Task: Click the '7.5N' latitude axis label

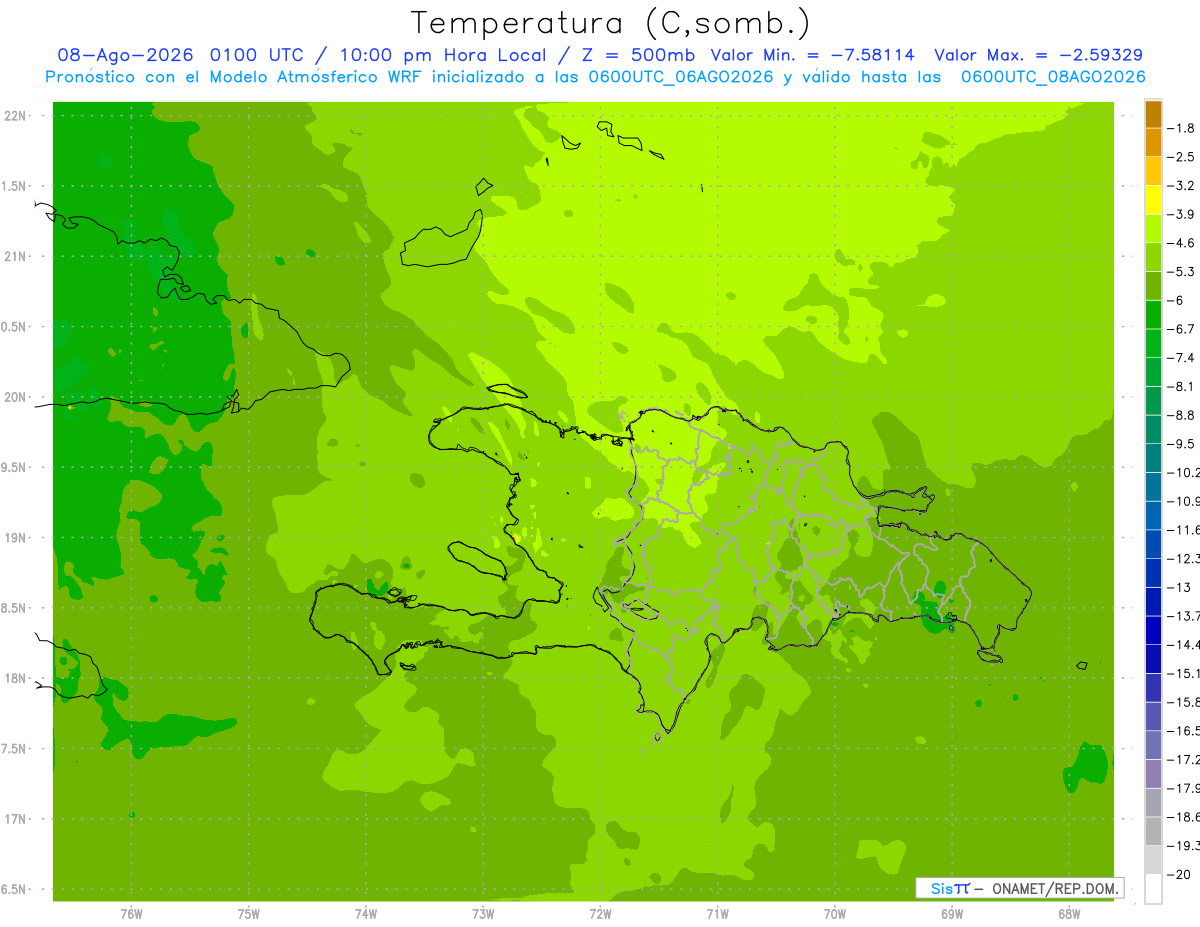Action: [x=15, y=749]
